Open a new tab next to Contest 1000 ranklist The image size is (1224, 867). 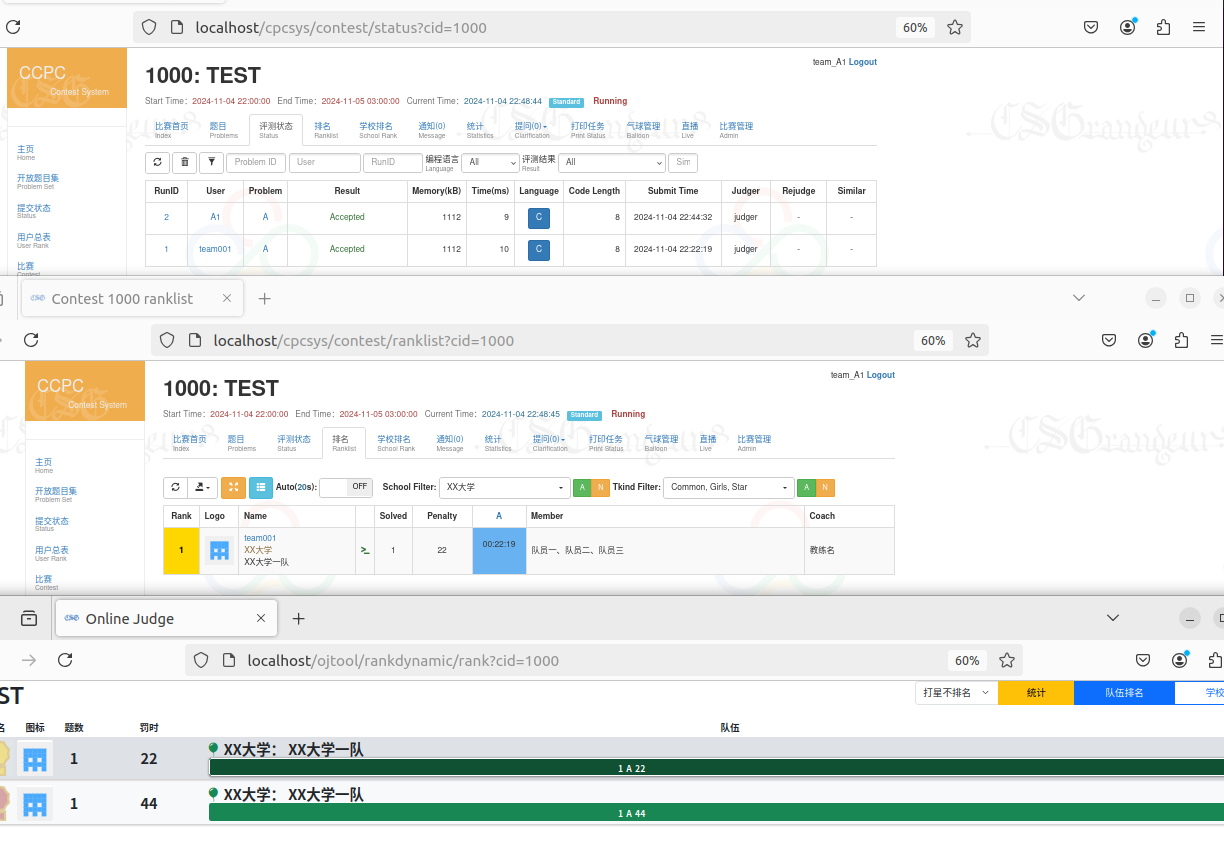click(x=264, y=298)
